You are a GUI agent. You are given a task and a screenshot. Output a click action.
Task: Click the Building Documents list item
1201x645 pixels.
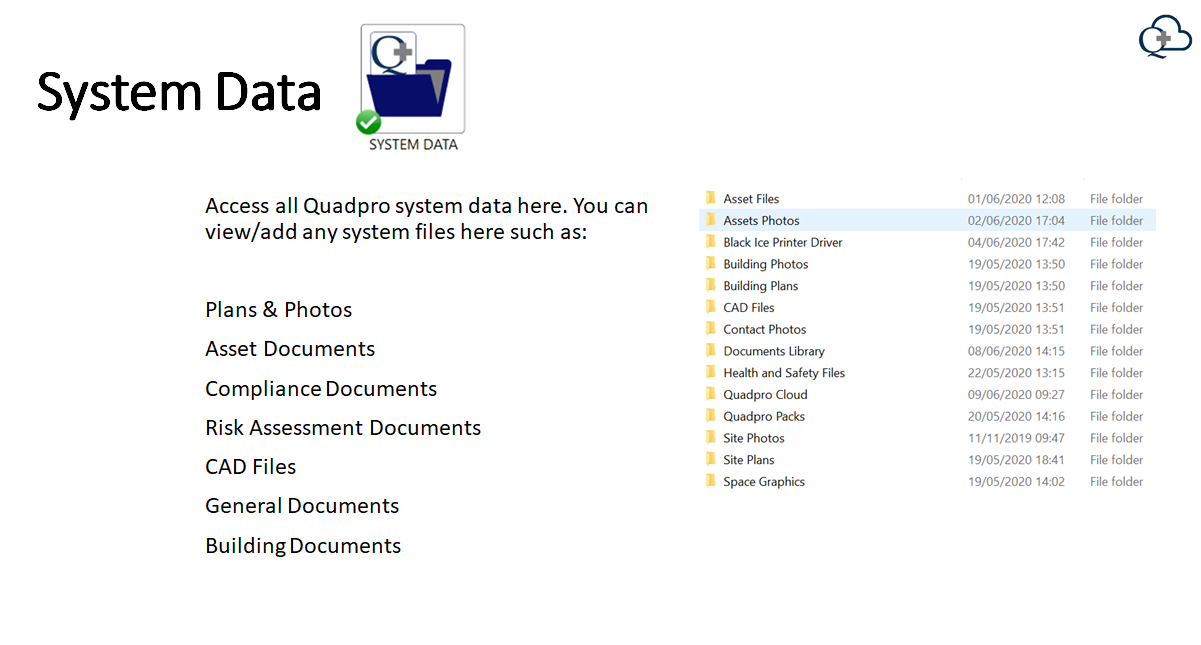coord(303,546)
